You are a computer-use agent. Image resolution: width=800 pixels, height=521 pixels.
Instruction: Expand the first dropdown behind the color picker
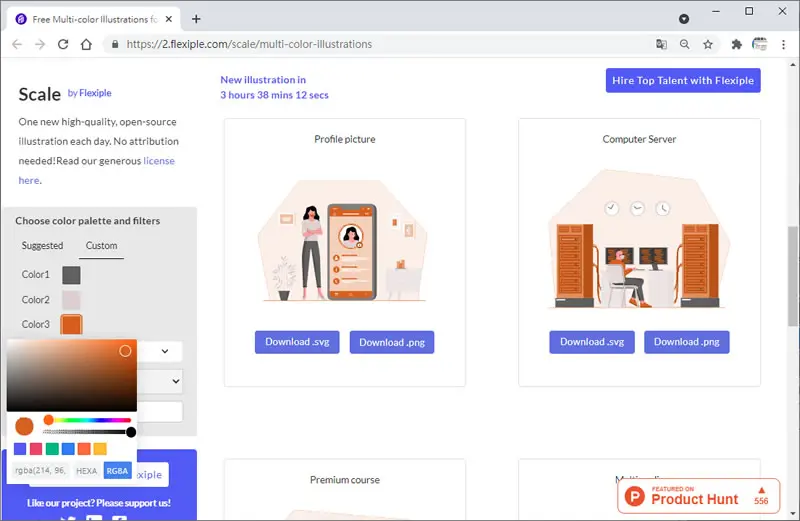tap(160, 351)
